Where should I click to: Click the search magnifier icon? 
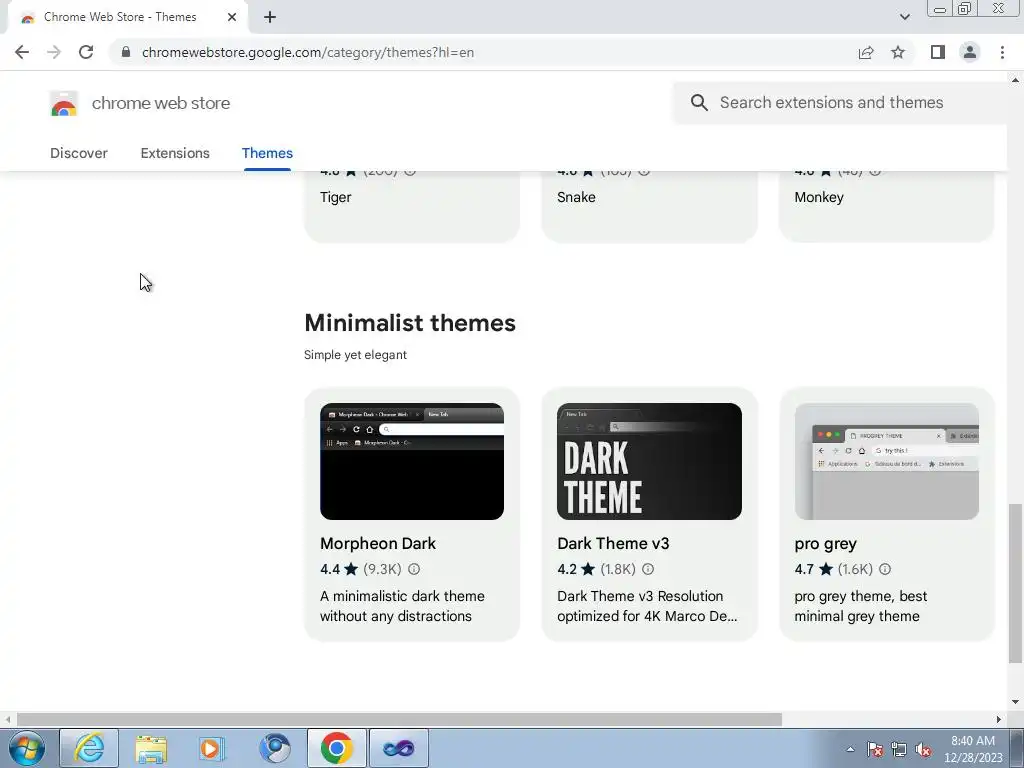(x=699, y=103)
